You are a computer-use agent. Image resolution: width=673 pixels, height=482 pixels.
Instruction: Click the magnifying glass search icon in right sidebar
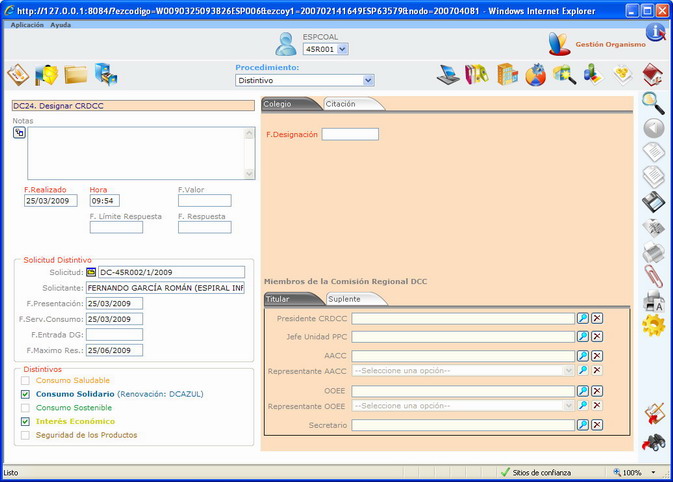(653, 103)
